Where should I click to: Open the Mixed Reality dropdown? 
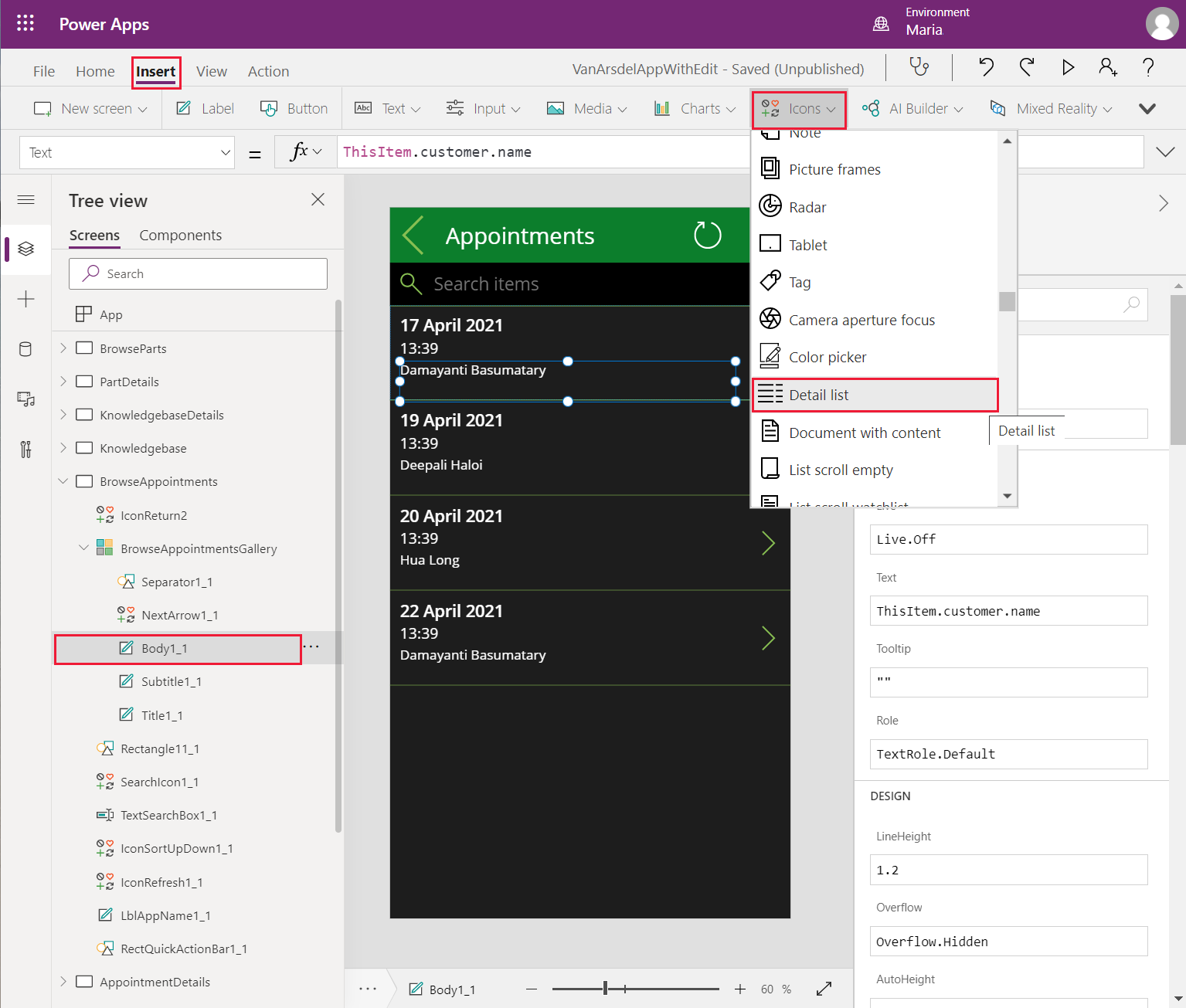1051,108
